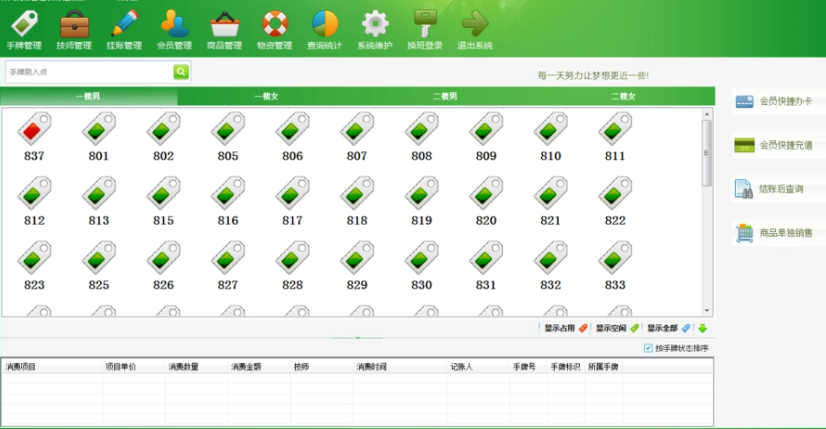826x429 pixels.
Task: Click the 手牌录入点 search input field
Action: tap(89, 72)
